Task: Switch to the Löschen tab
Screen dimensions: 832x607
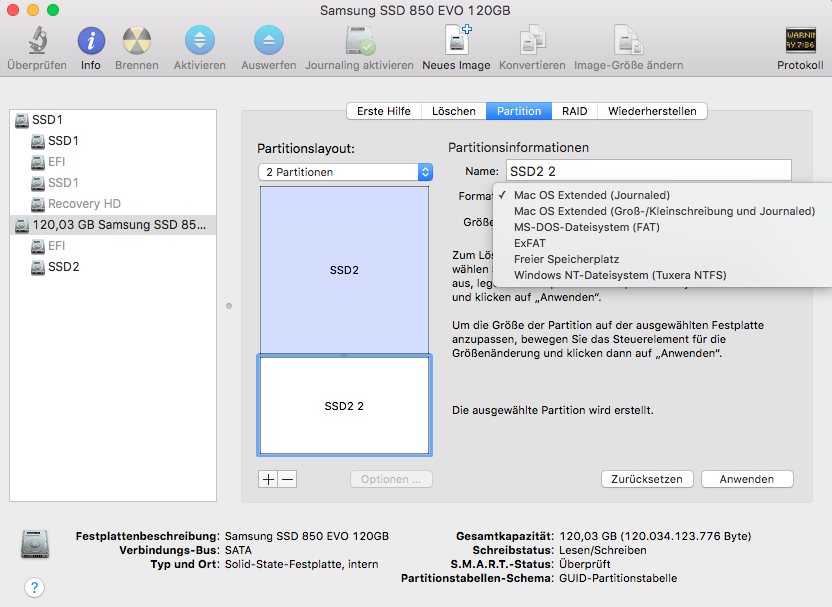Action: pos(454,111)
